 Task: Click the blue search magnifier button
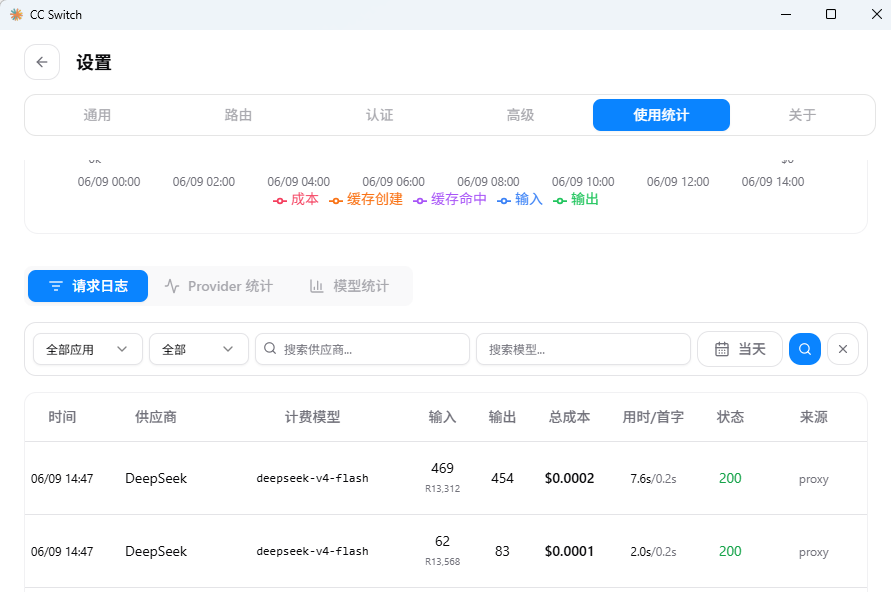805,349
